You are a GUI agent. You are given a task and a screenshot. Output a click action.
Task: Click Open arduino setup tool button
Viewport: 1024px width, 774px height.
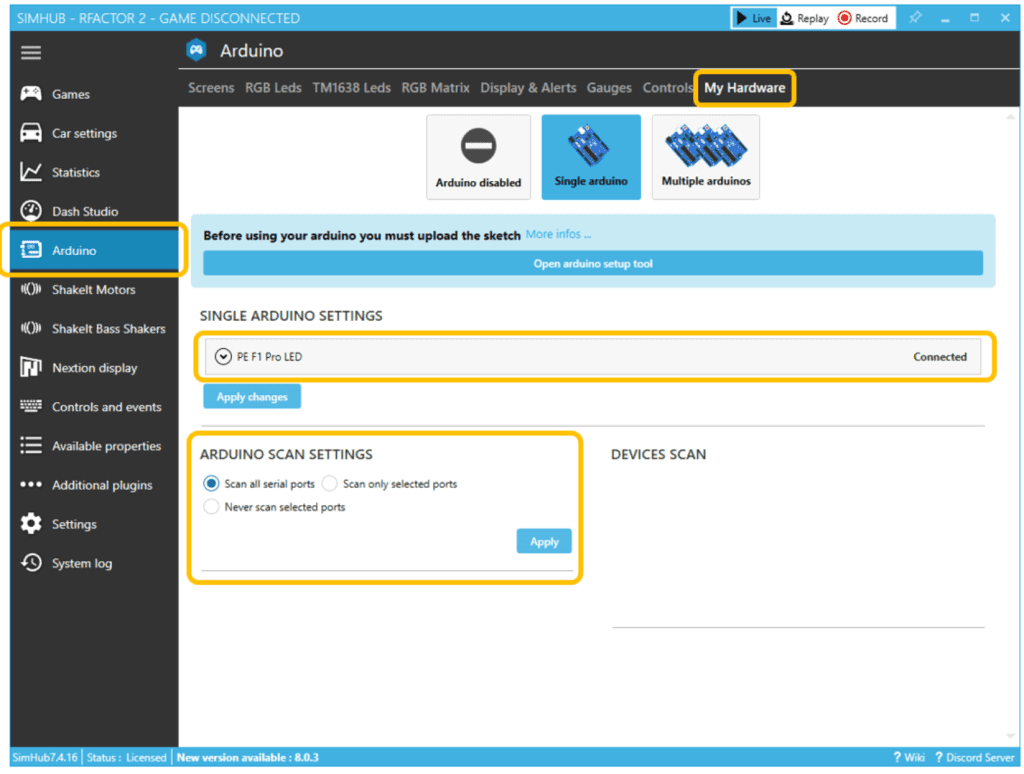tap(592, 264)
